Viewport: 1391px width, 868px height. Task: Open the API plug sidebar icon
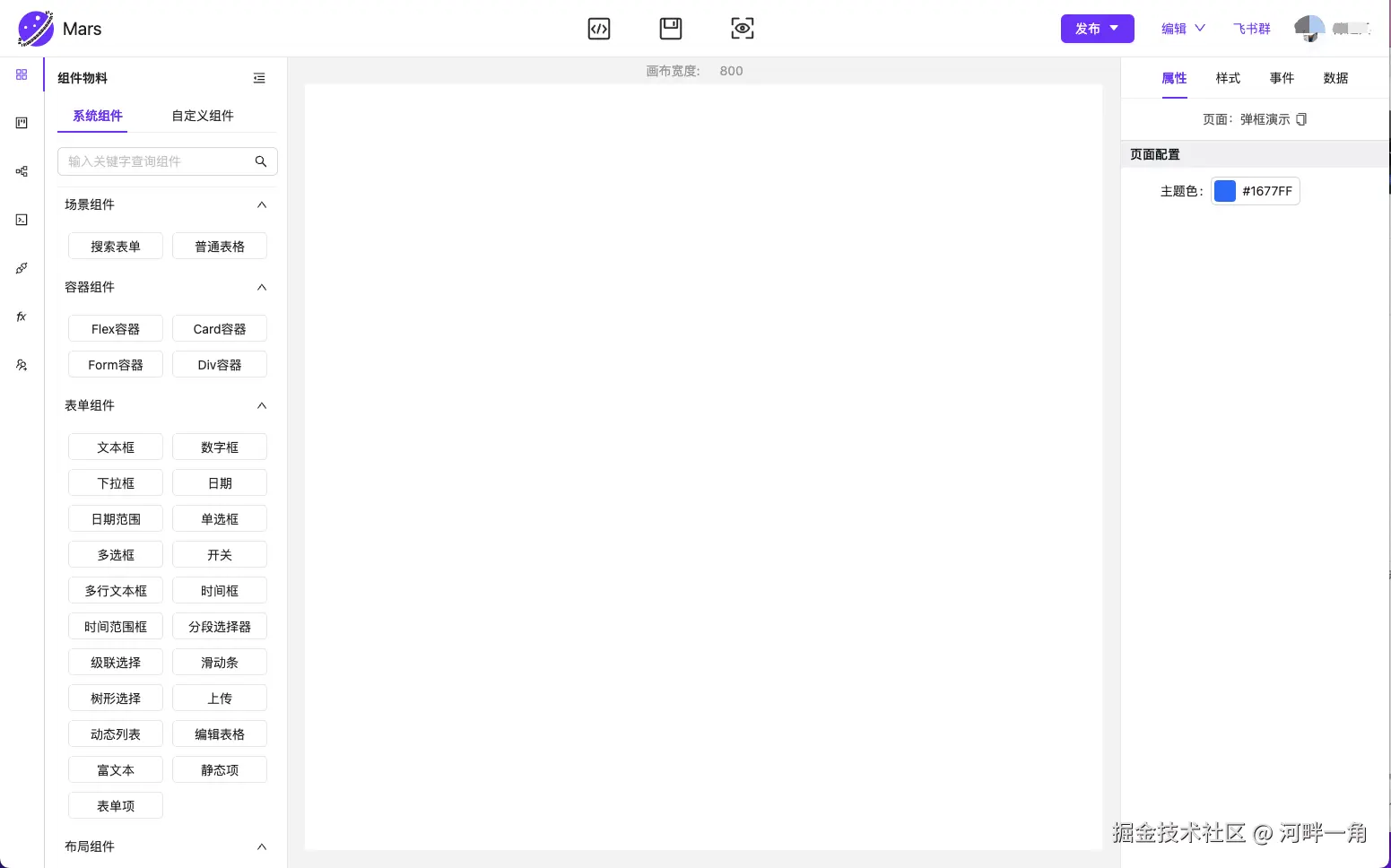pos(22,268)
